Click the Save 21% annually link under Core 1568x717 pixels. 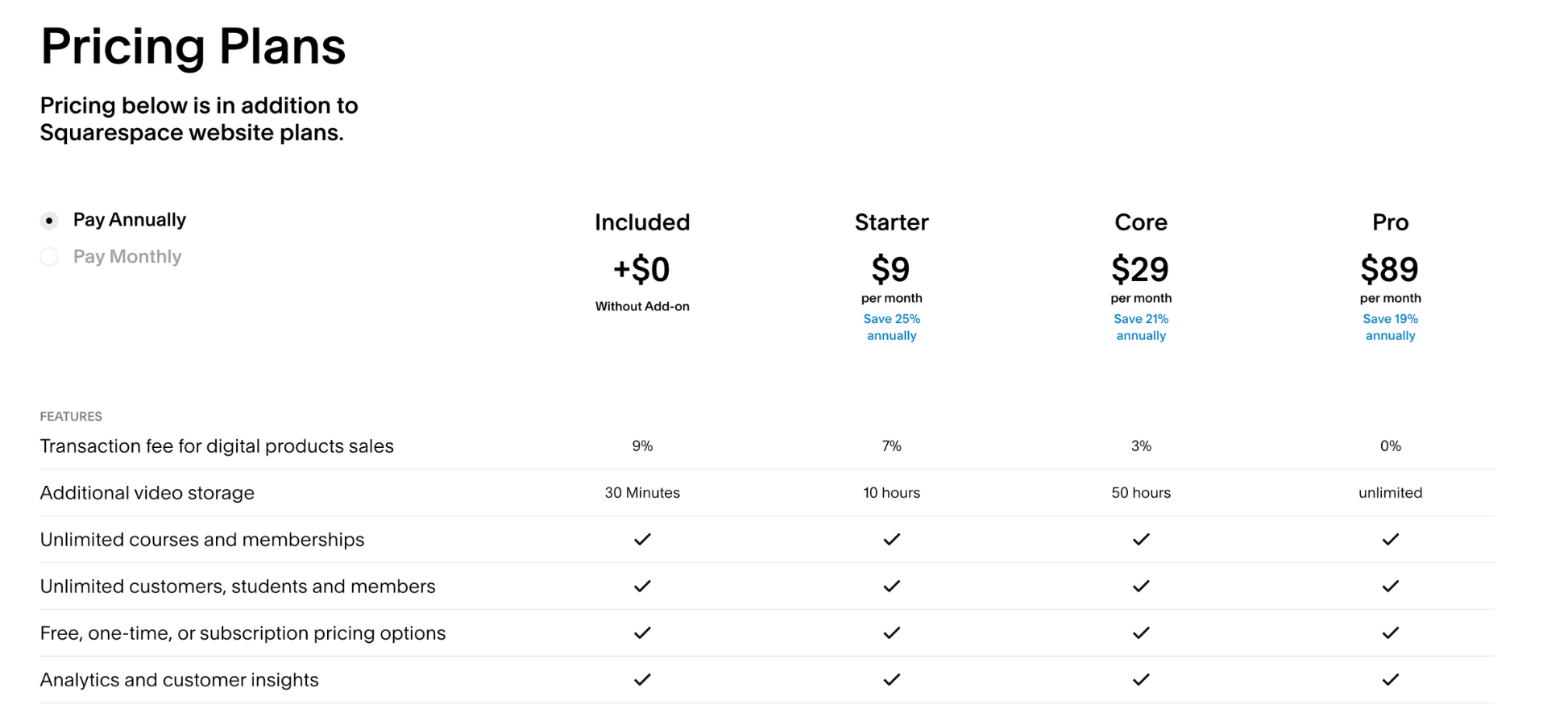pyautogui.click(x=1141, y=327)
